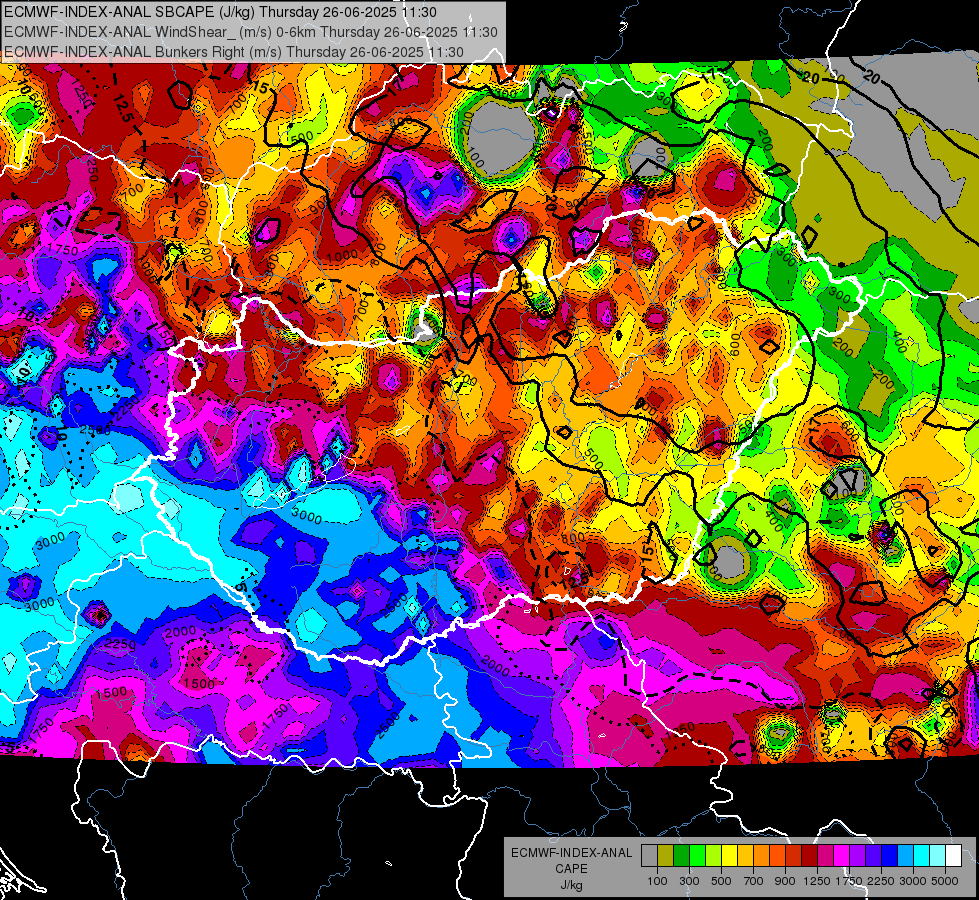Click the 1750 value under the legend bar
979x900 pixels.
click(849, 881)
